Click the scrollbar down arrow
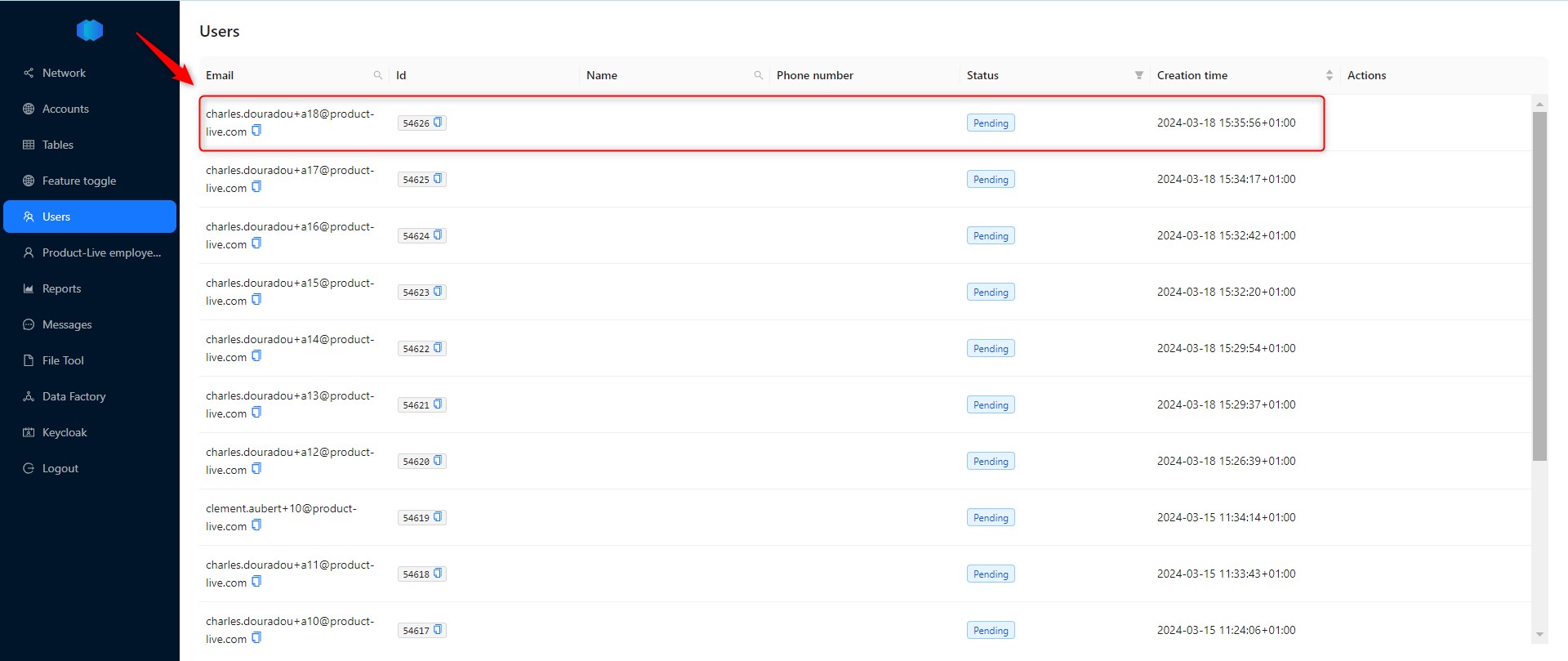Image resolution: width=1568 pixels, height=661 pixels. click(1539, 635)
